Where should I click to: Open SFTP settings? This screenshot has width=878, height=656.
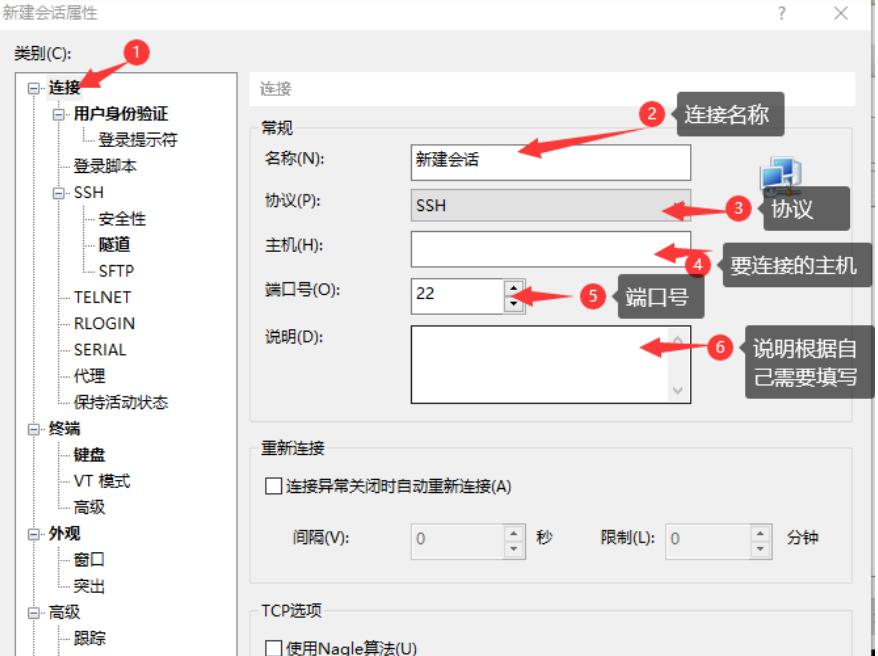tap(116, 271)
